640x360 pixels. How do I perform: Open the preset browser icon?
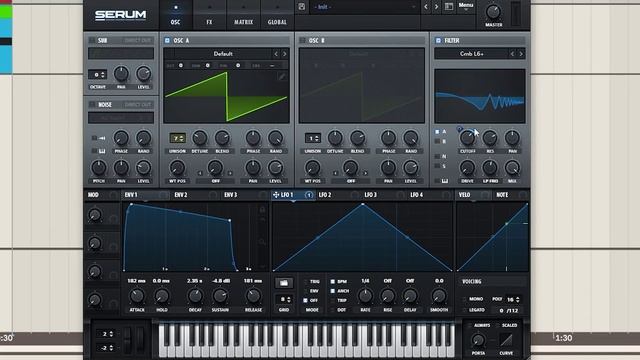(x=449, y=7)
